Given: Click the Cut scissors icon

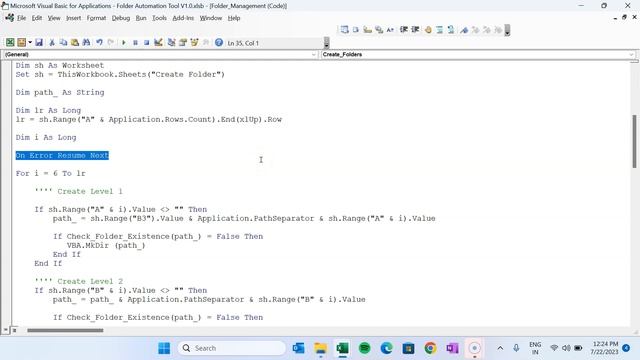Looking at the screenshot, I should [52, 42].
